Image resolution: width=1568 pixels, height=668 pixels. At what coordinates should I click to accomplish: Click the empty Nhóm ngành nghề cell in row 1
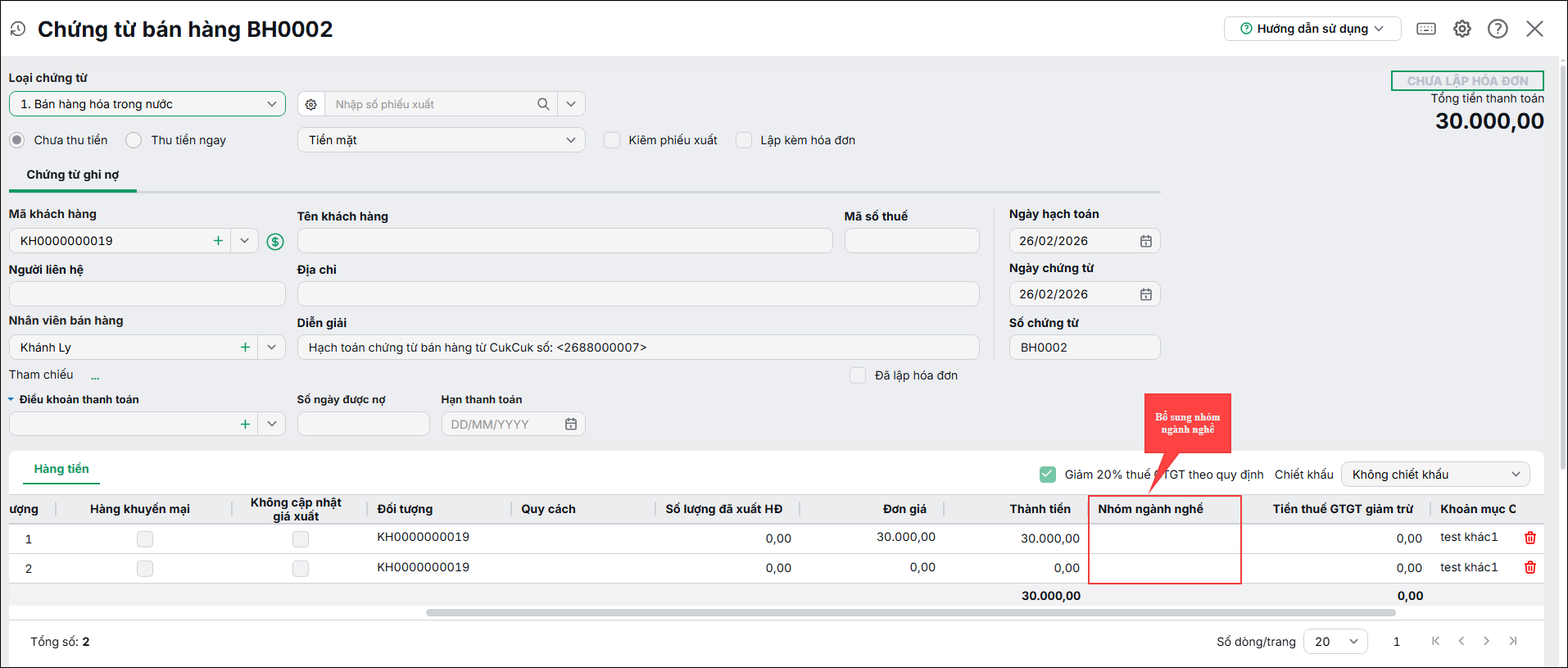tap(1165, 538)
